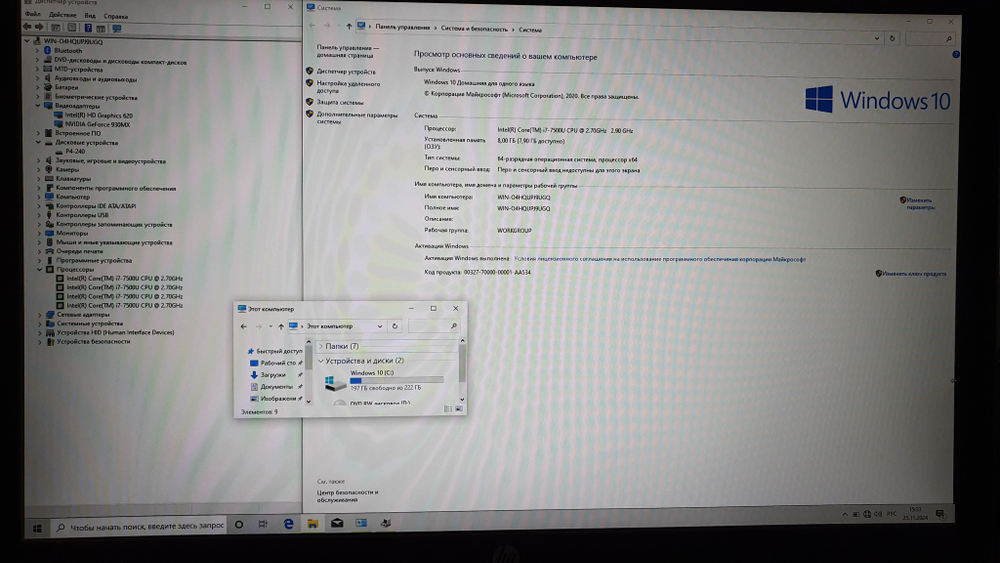Click blue Help icon in Device Manager toolbar
Image resolution: width=1000 pixels, height=563 pixels.
(x=88, y=28)
